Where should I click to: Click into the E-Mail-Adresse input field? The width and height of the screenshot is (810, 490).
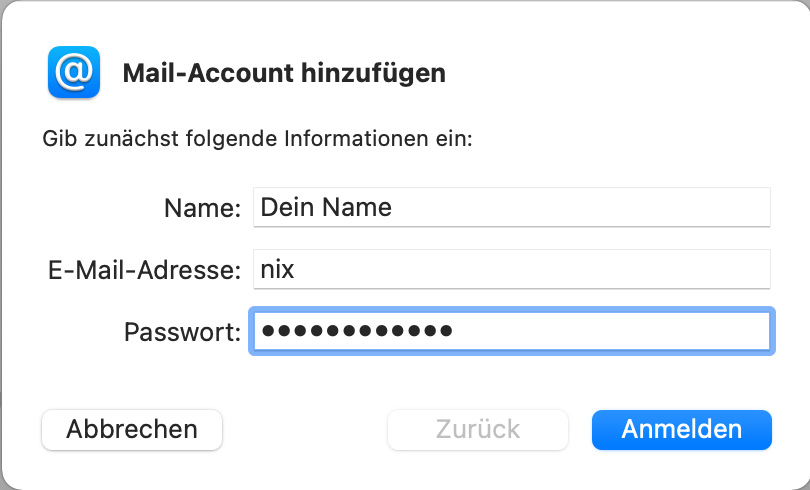tap(511, 269)
